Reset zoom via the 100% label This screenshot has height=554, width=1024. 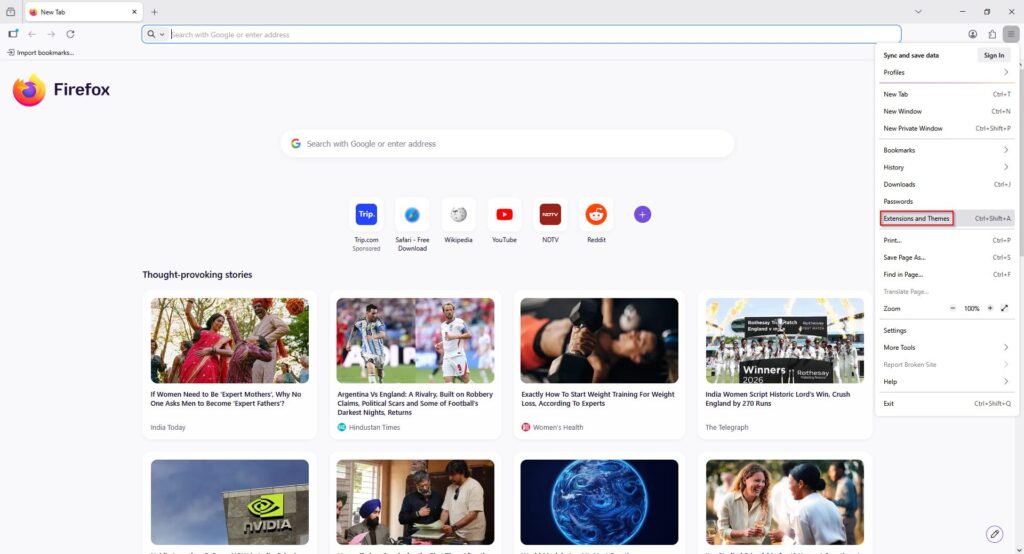click(971, 308)
